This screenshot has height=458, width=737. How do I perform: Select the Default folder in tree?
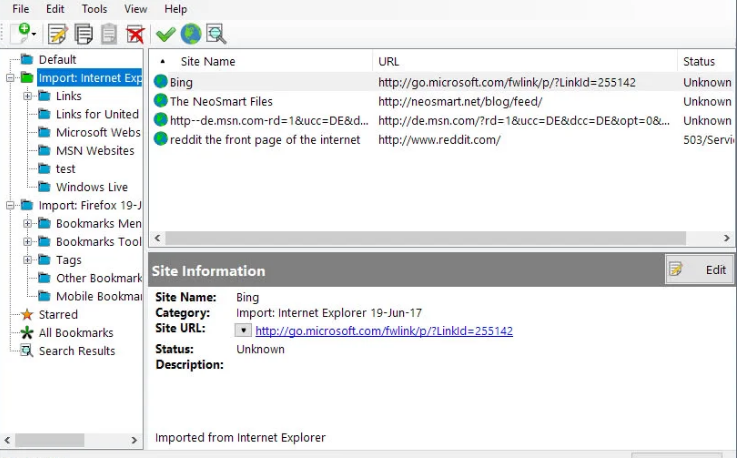coord(57,60)
